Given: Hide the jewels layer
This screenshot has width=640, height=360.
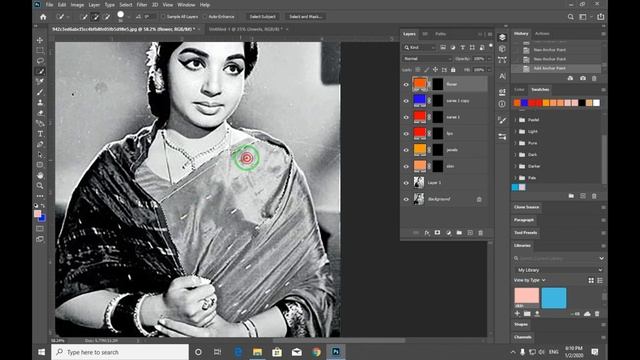Looking at the screenshot, I should click(406, 150).
